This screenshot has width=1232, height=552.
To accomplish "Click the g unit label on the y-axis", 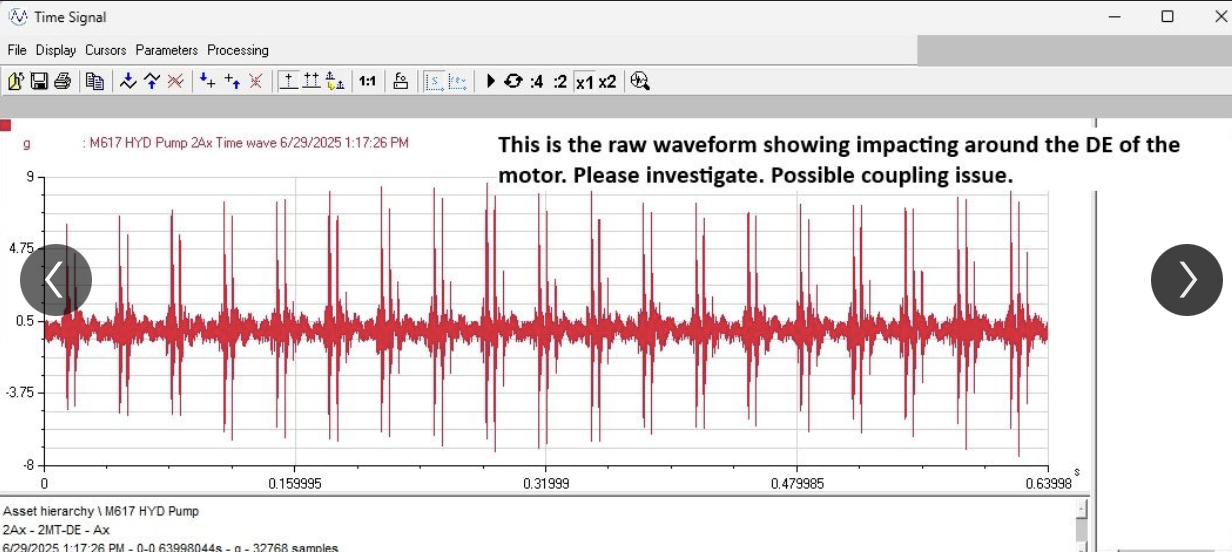I will (26, 144).
